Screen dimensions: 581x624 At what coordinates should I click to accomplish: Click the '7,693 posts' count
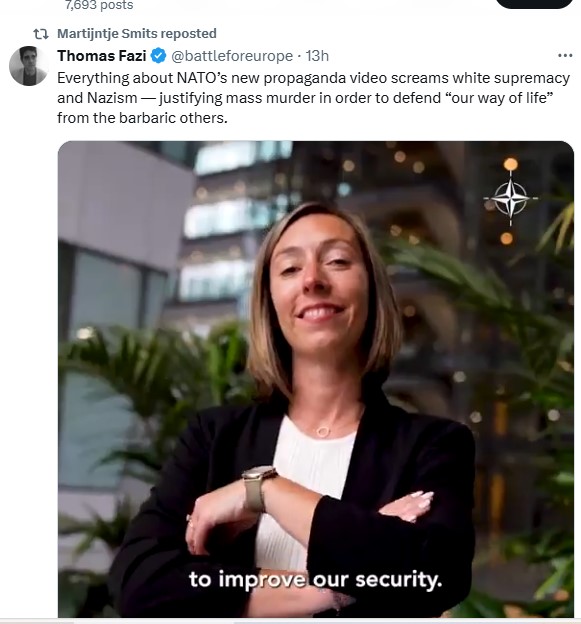(x=99, y=5)
